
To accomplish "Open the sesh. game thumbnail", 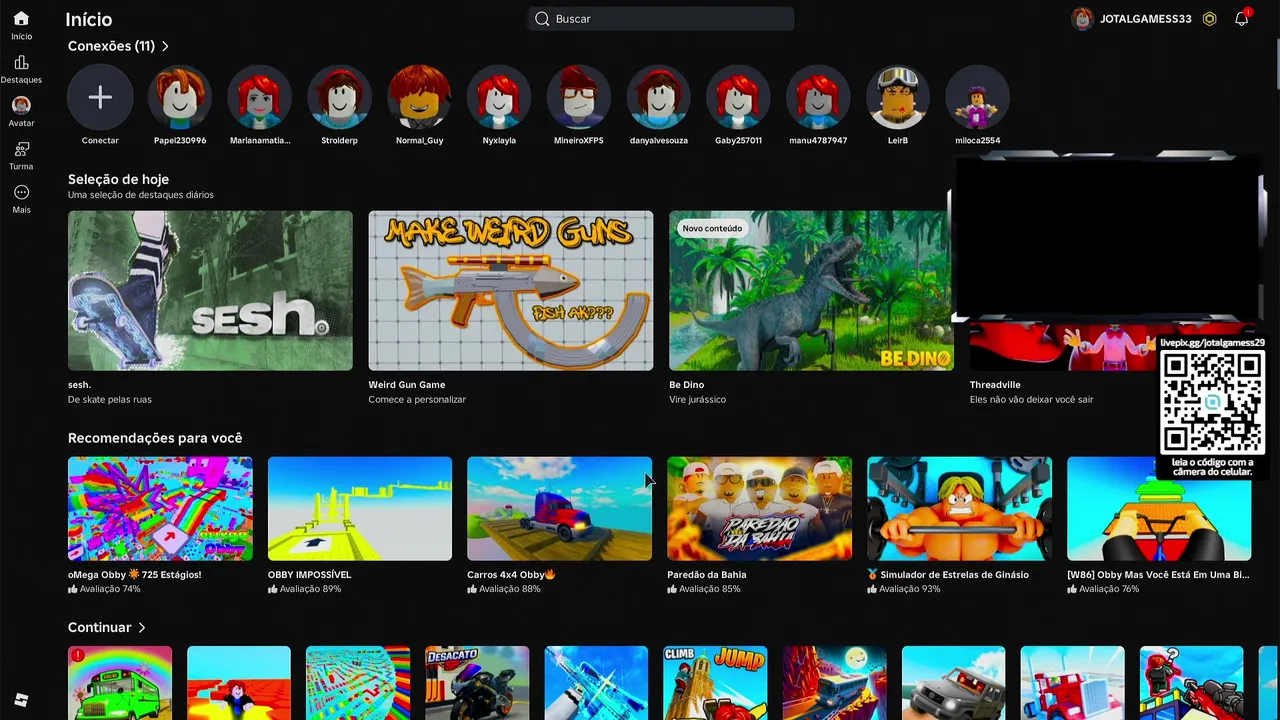I will [x=210, y=290].
